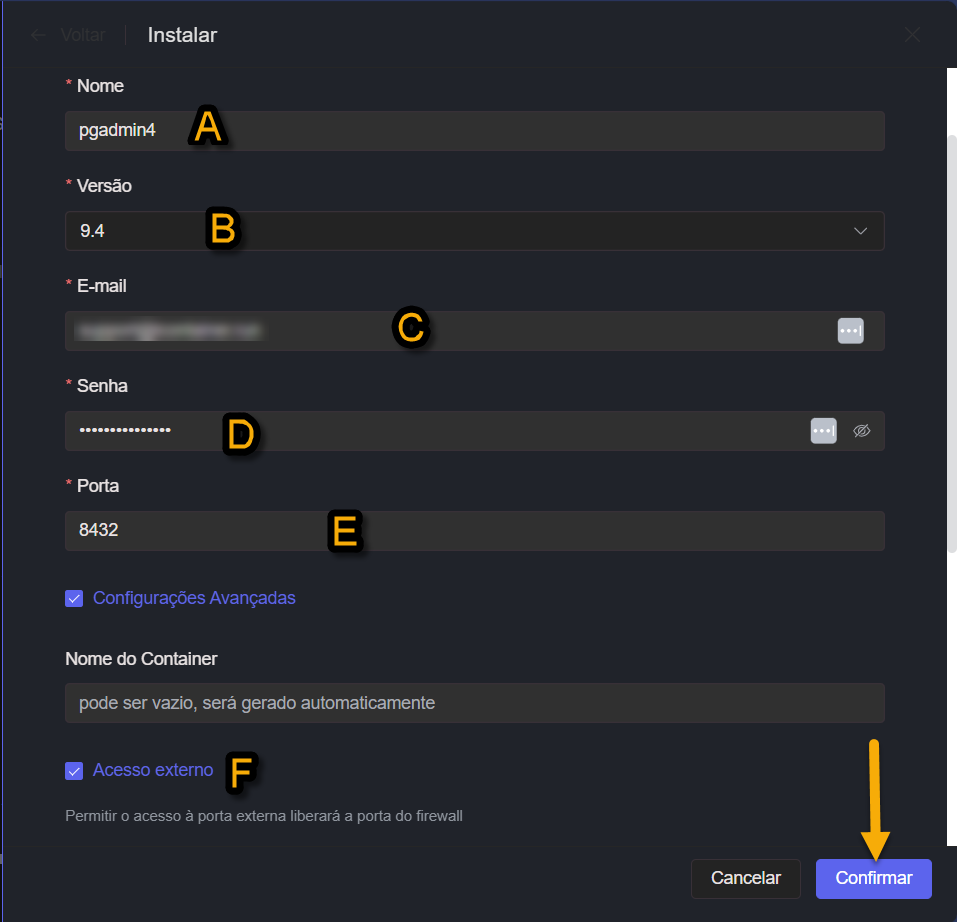
Task: Click the Porta field with 8432
Action: 474,531
